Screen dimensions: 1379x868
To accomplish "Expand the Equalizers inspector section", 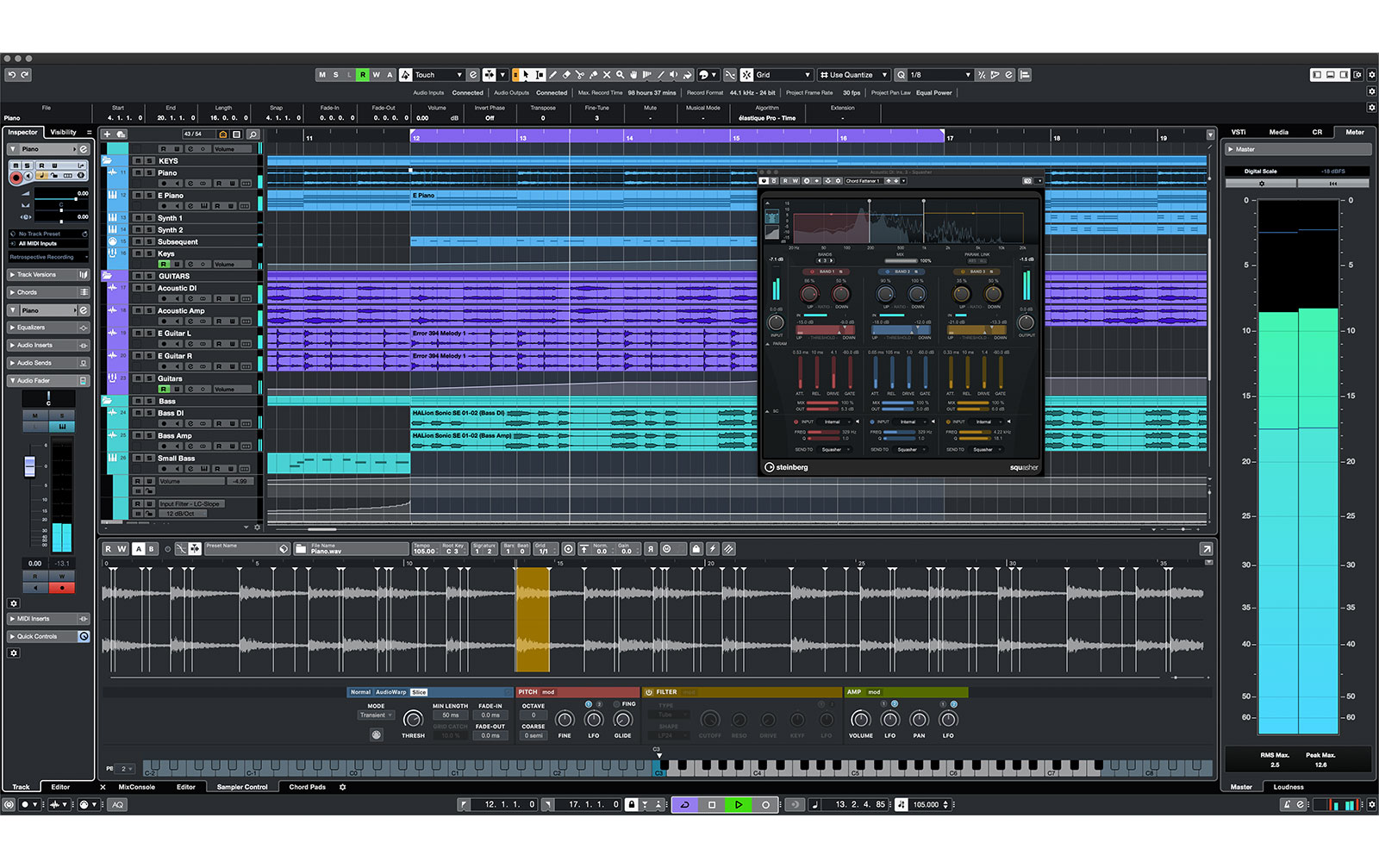I will (x=48, y=328).
